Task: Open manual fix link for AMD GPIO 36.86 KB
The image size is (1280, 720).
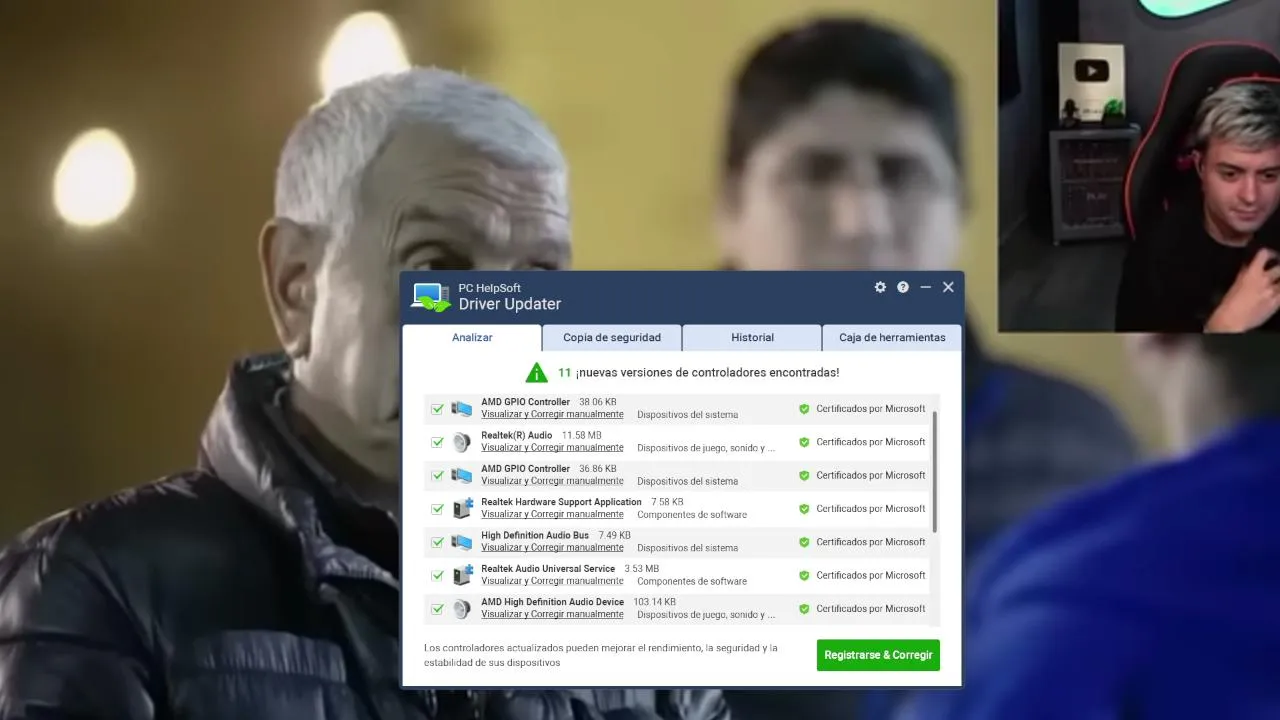Action: [x=552, y=481]
